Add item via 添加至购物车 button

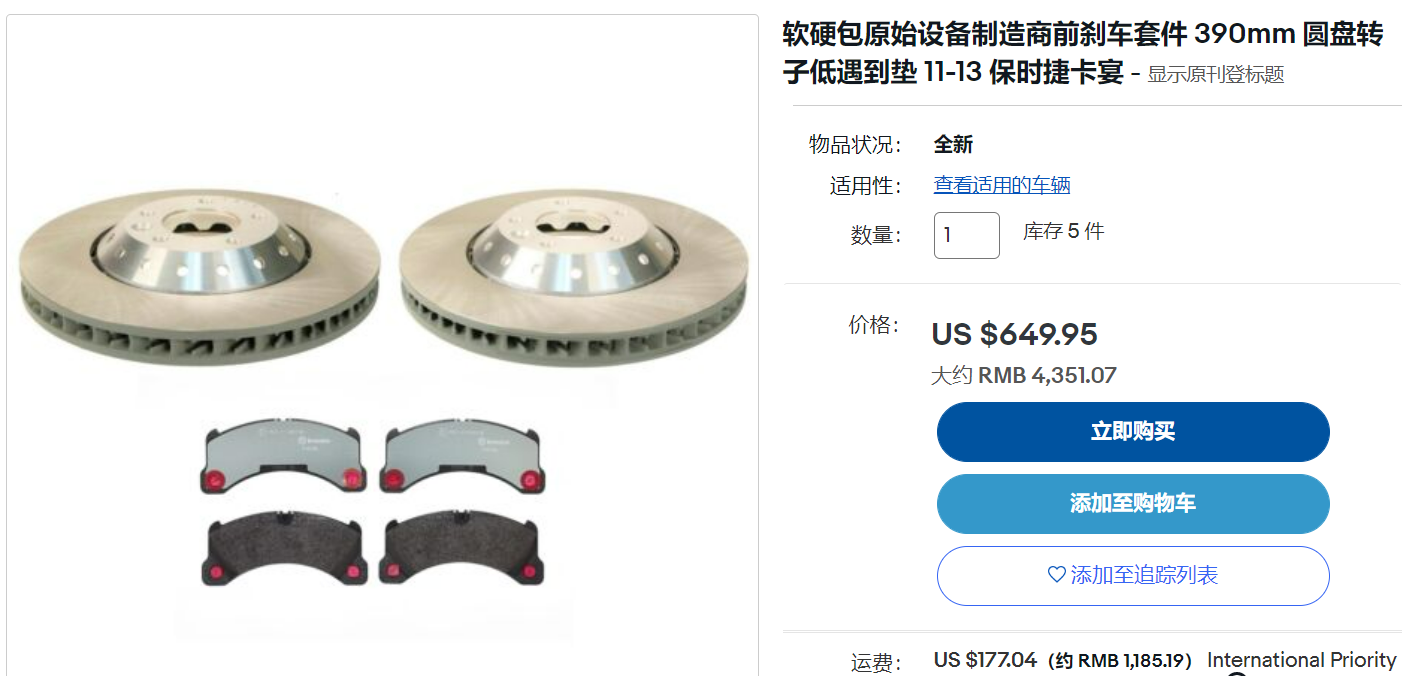point(1133,504)
